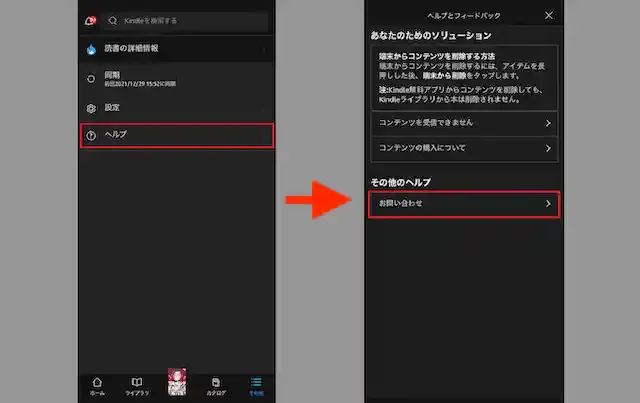Open the current book cover thumbnail
Image resolution: width=640 pixels, height=403 pixels.
point(177,382)
